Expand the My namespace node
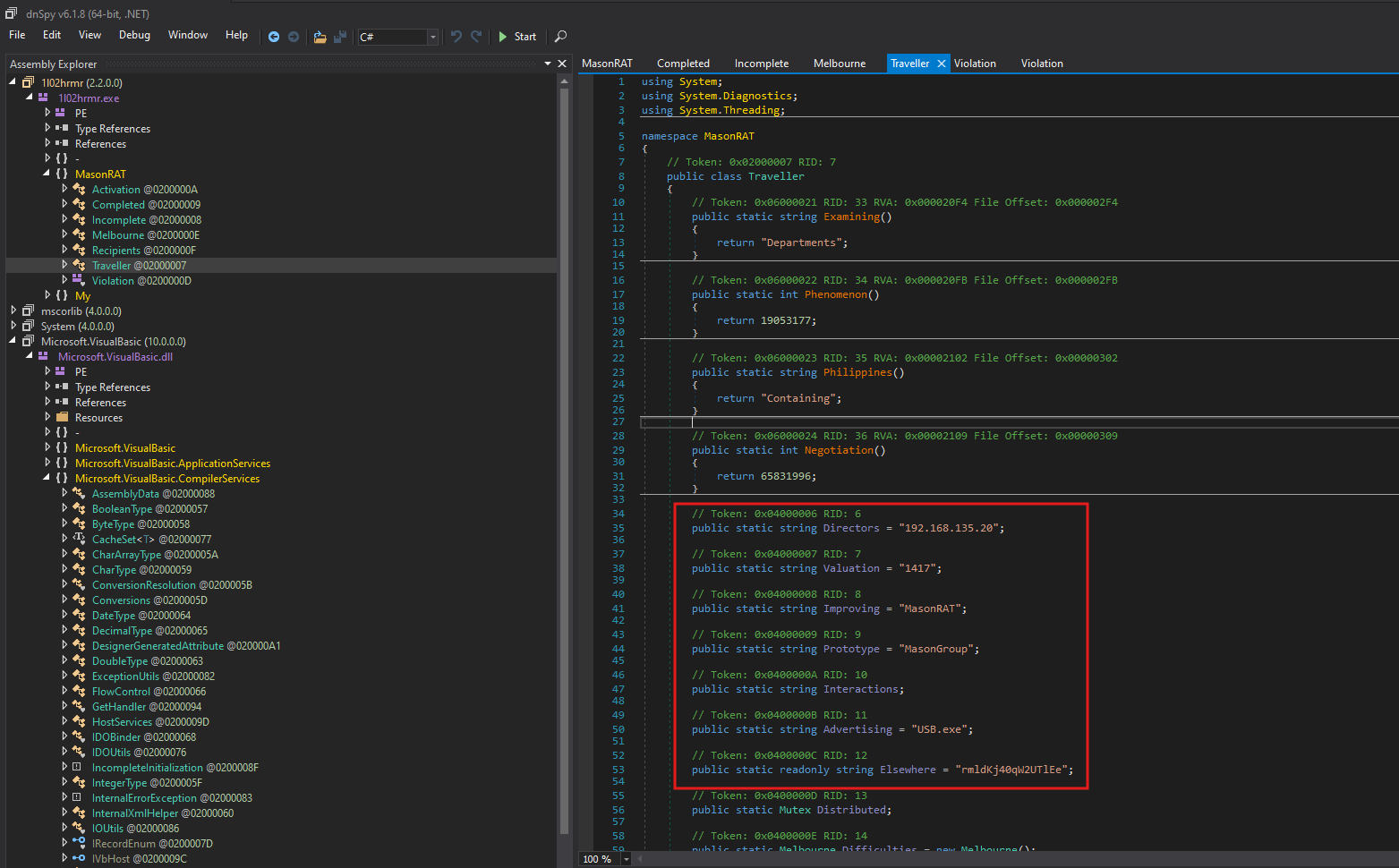This screenshot has height=868, width=1399. [47, 295]
